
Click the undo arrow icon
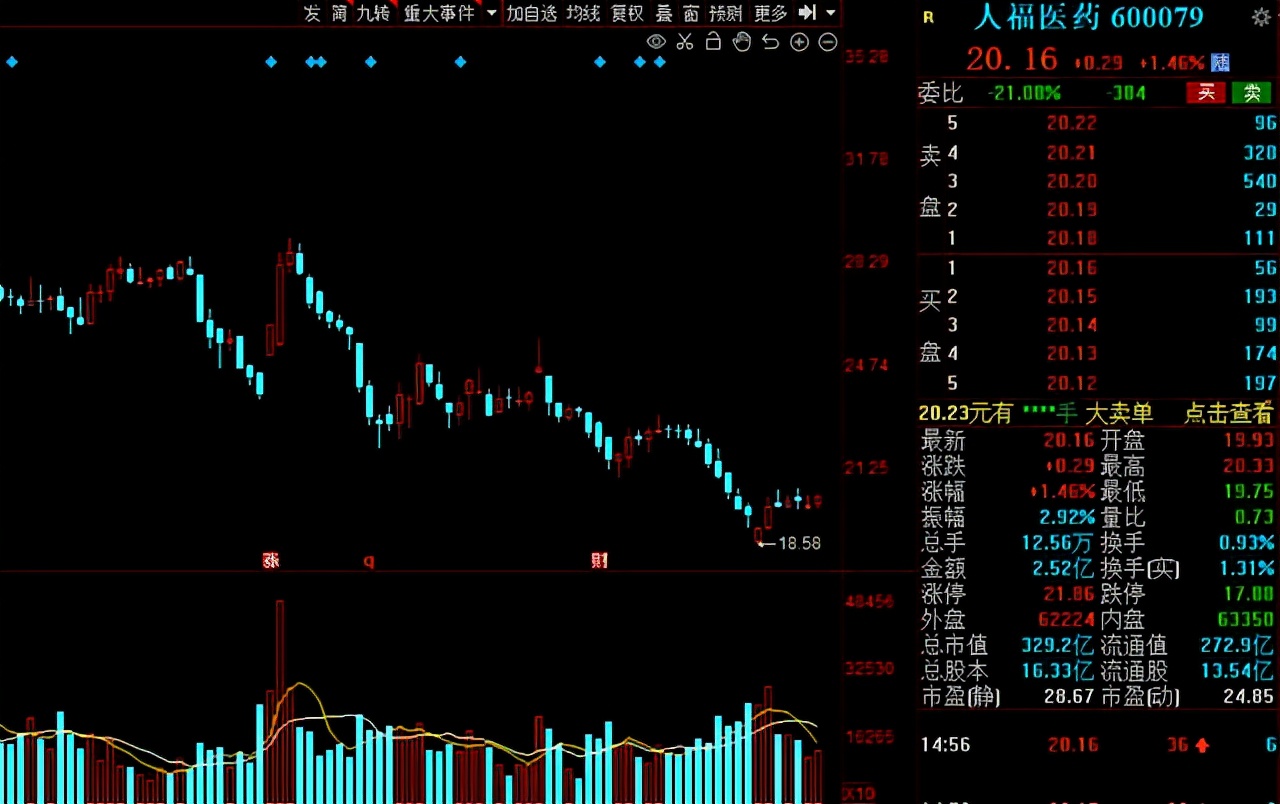(x=770, y=41)
